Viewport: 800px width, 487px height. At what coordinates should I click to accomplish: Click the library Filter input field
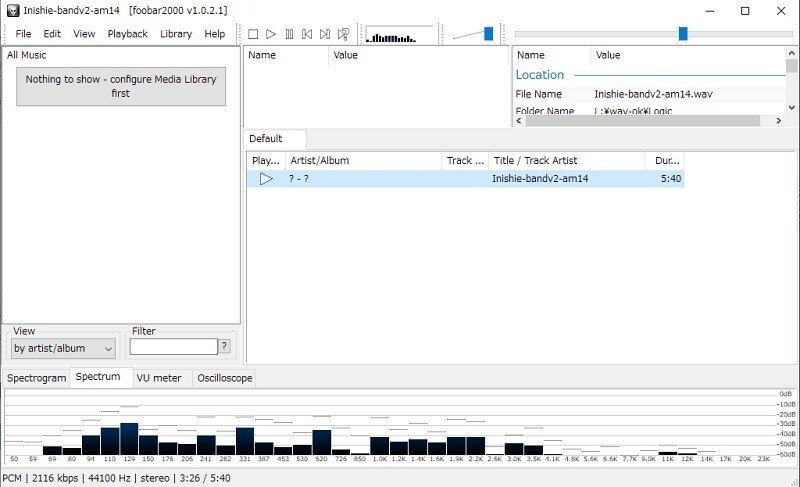tap(173, 347)
